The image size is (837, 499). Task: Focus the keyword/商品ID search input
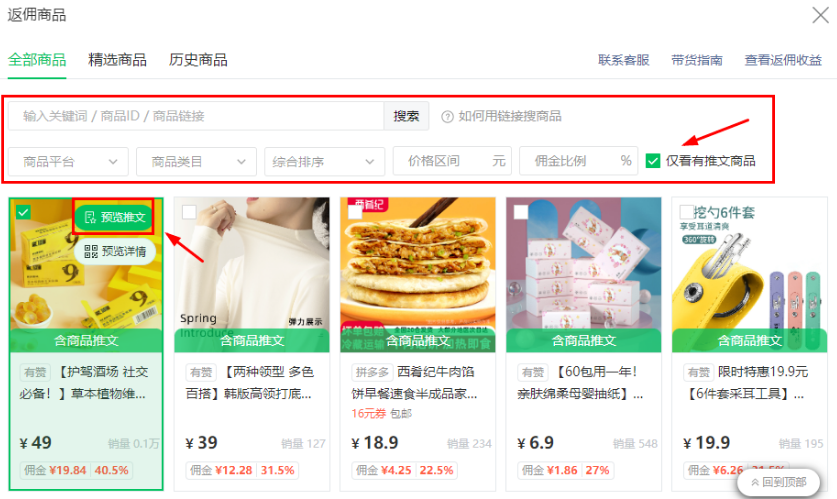click(196, 116)
